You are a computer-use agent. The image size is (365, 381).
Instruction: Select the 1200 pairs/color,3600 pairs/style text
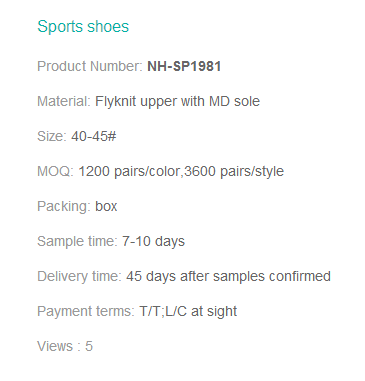coord(181,172)
